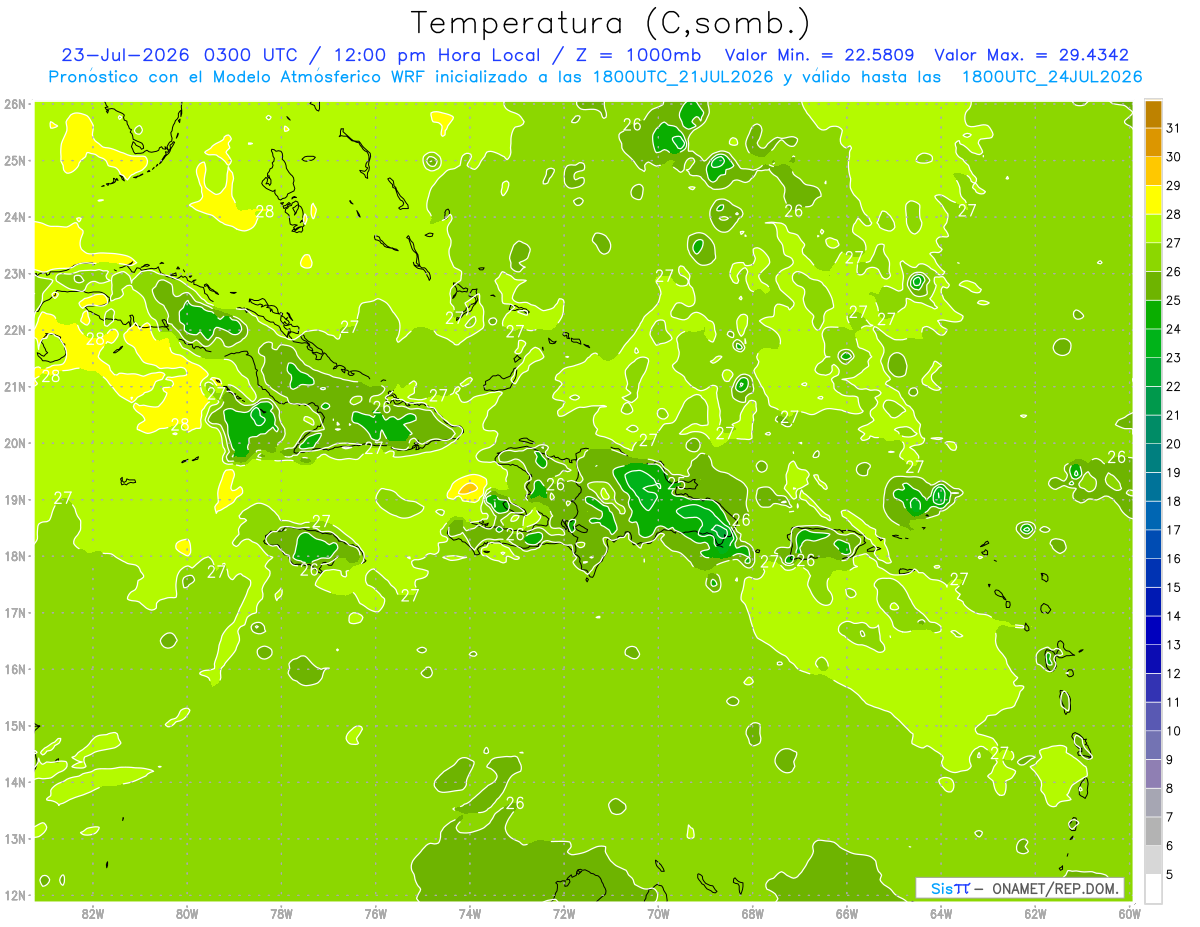Click the '31' value in the color legend

coord(1174,128)
